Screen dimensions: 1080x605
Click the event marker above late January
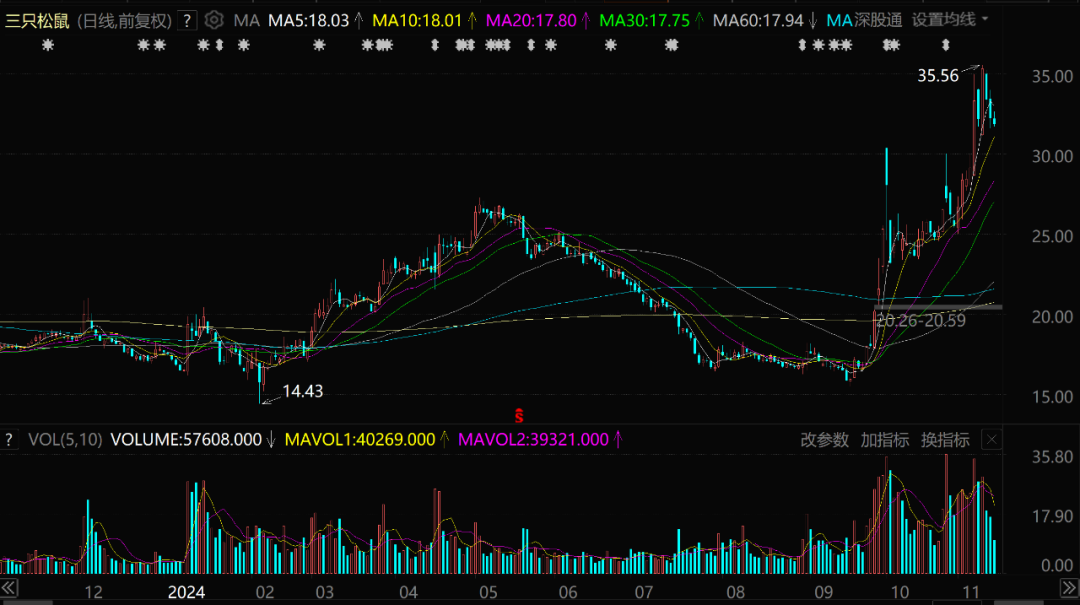coord(243,45)
